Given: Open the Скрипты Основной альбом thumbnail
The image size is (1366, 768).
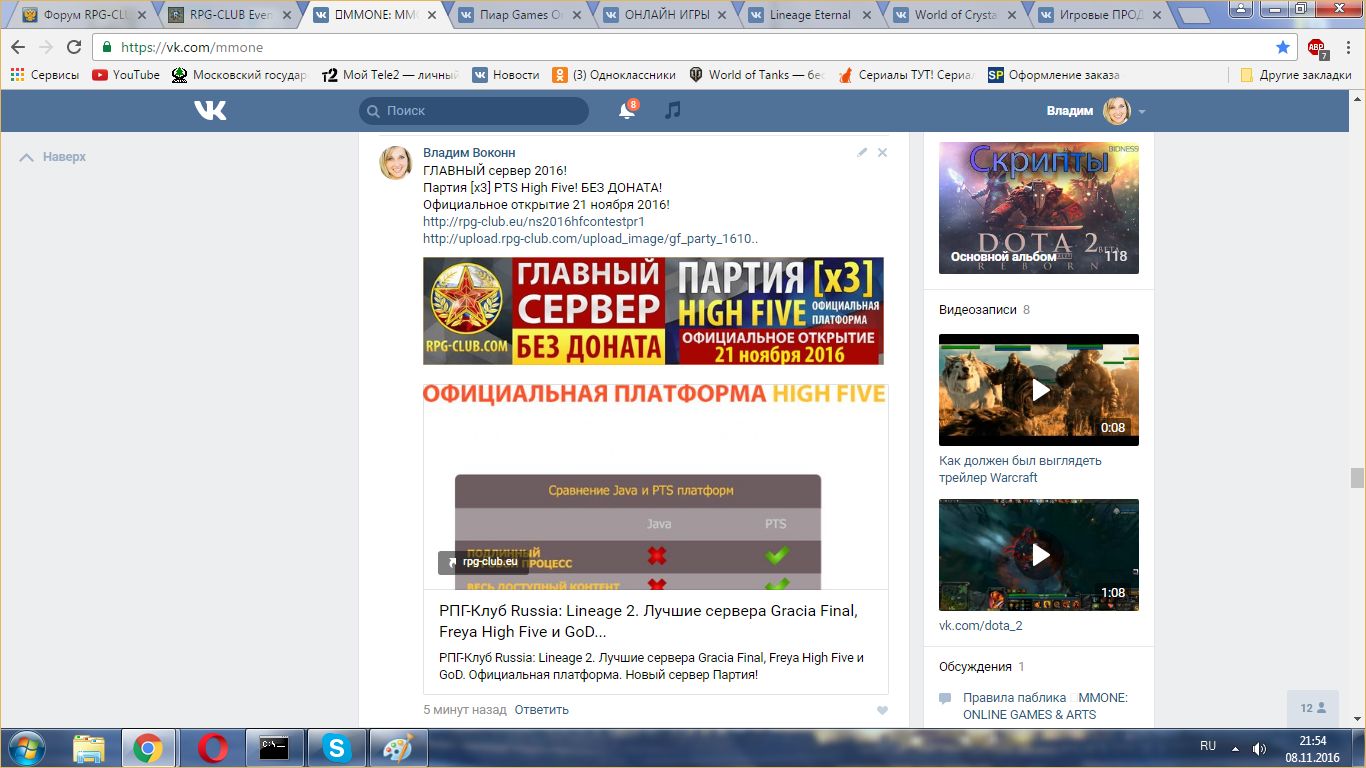Looking at the screenshot, I should pyautogui.click(x=1038, y=208).
